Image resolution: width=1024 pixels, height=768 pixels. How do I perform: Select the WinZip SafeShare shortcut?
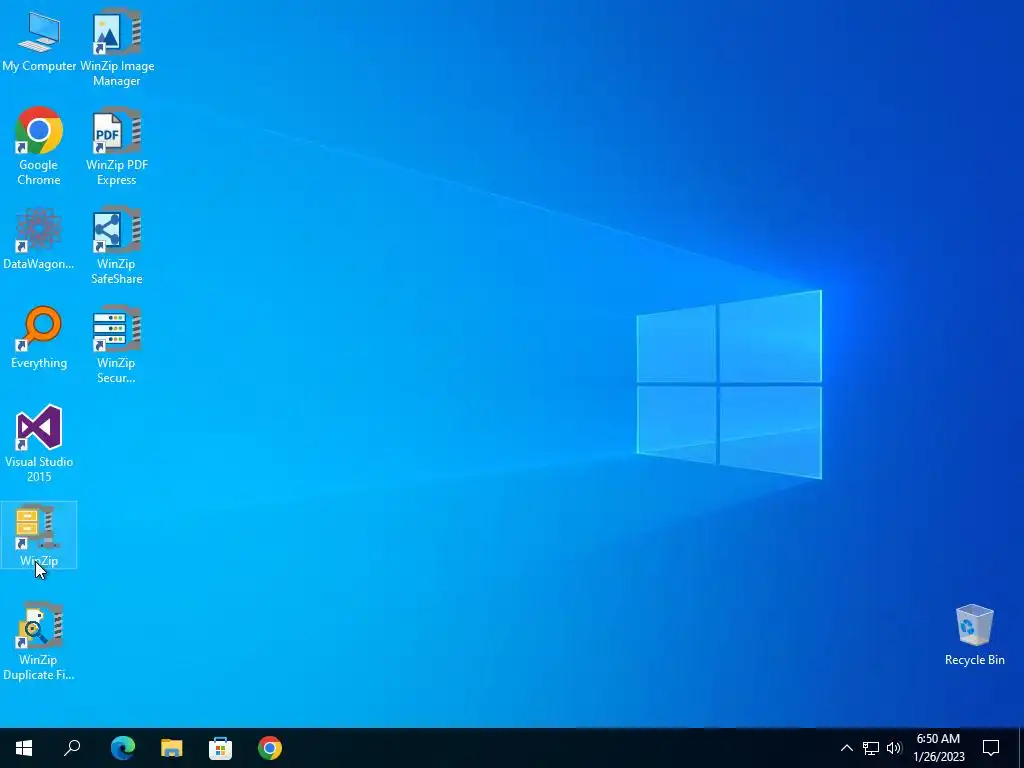click(x=117, y=245)
